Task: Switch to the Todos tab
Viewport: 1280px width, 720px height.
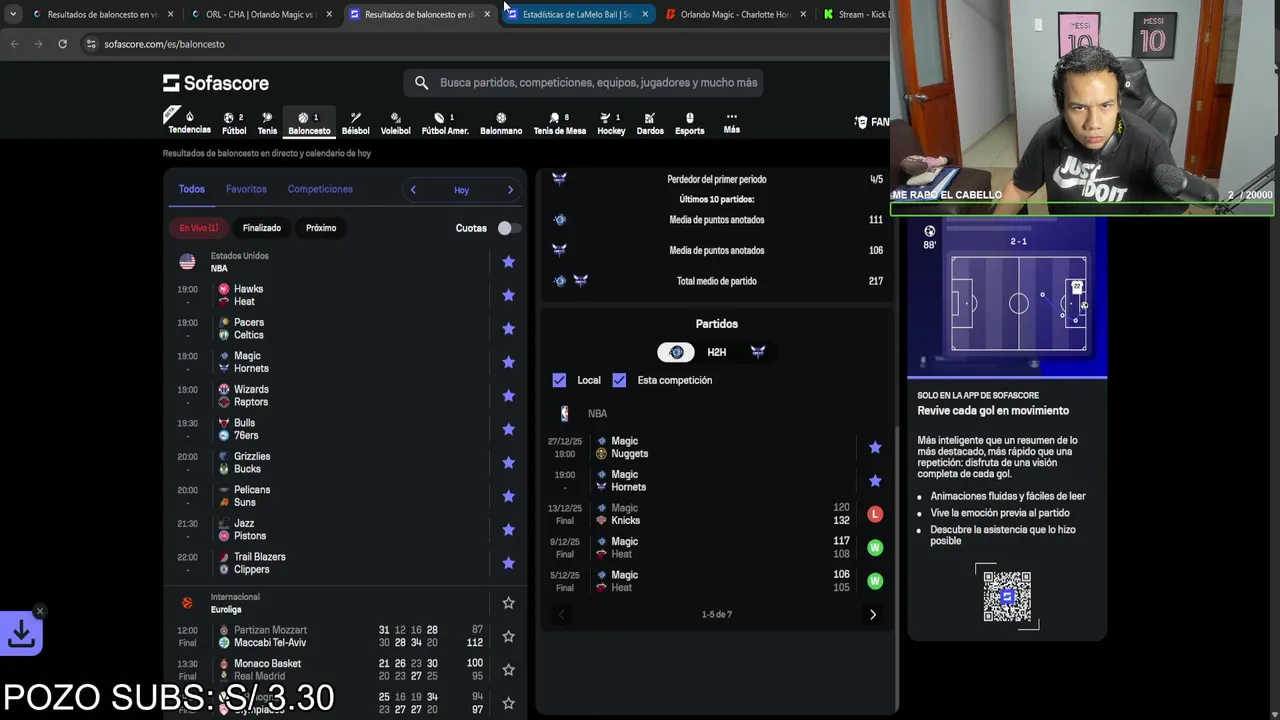Action: pyautogui.click(x=191, y=189)
